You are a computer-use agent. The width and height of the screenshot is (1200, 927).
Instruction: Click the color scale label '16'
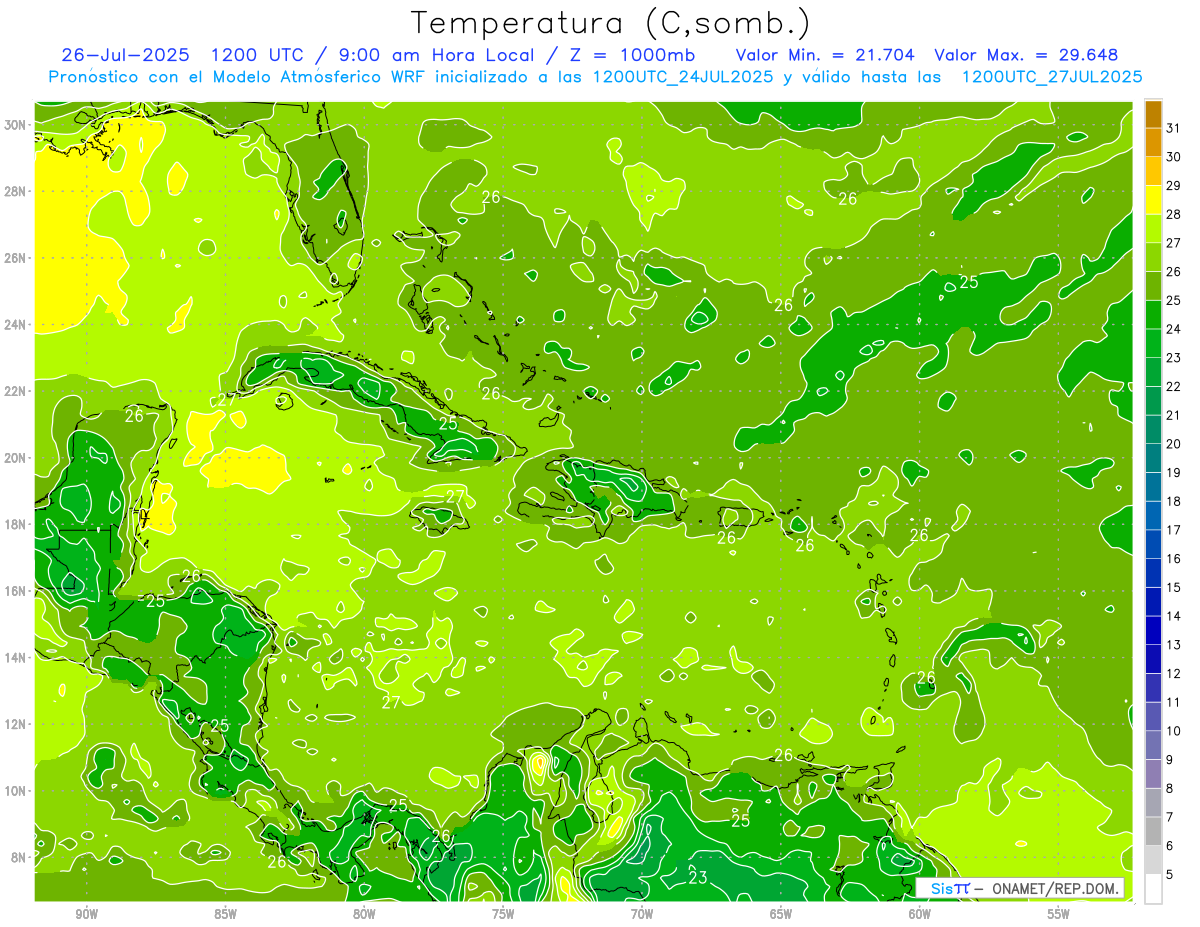(x=1173, y=558)
